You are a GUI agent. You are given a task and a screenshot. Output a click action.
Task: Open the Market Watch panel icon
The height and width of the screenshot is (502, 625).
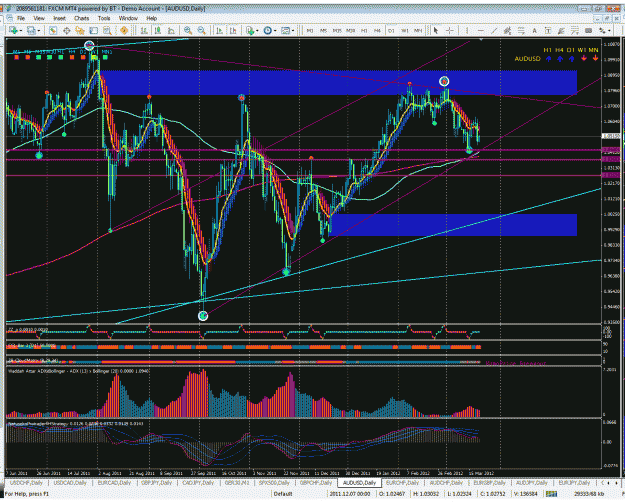click(52, 30)
